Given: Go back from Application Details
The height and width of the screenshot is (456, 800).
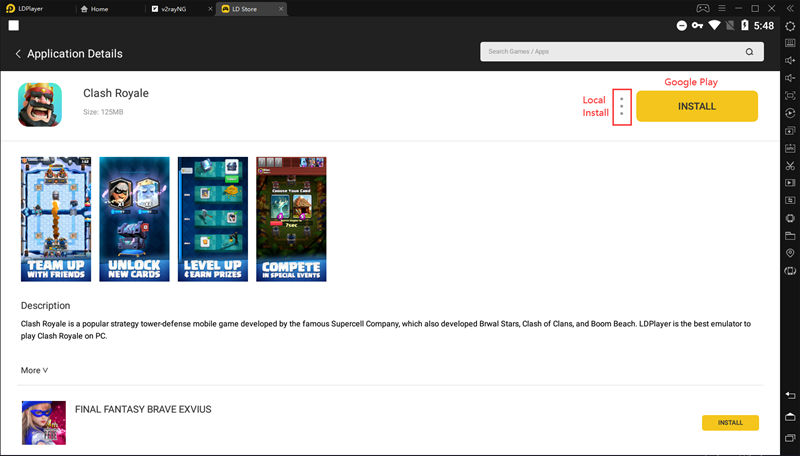Looking at the screenshot, I should [18, 53].
